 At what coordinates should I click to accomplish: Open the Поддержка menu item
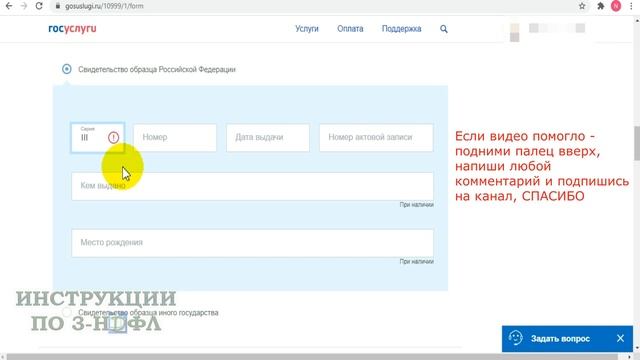coord(401,29)
